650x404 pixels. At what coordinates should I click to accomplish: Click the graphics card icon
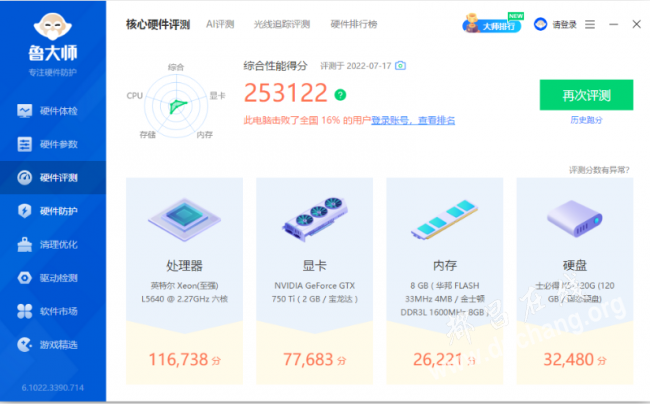[x=315, y=219]
